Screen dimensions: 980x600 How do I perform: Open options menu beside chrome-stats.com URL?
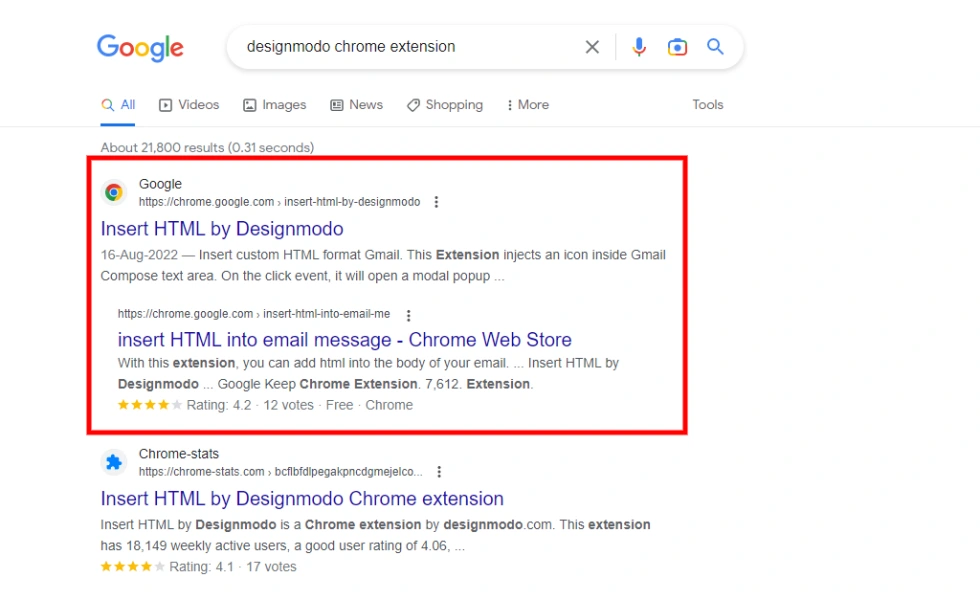439,472
